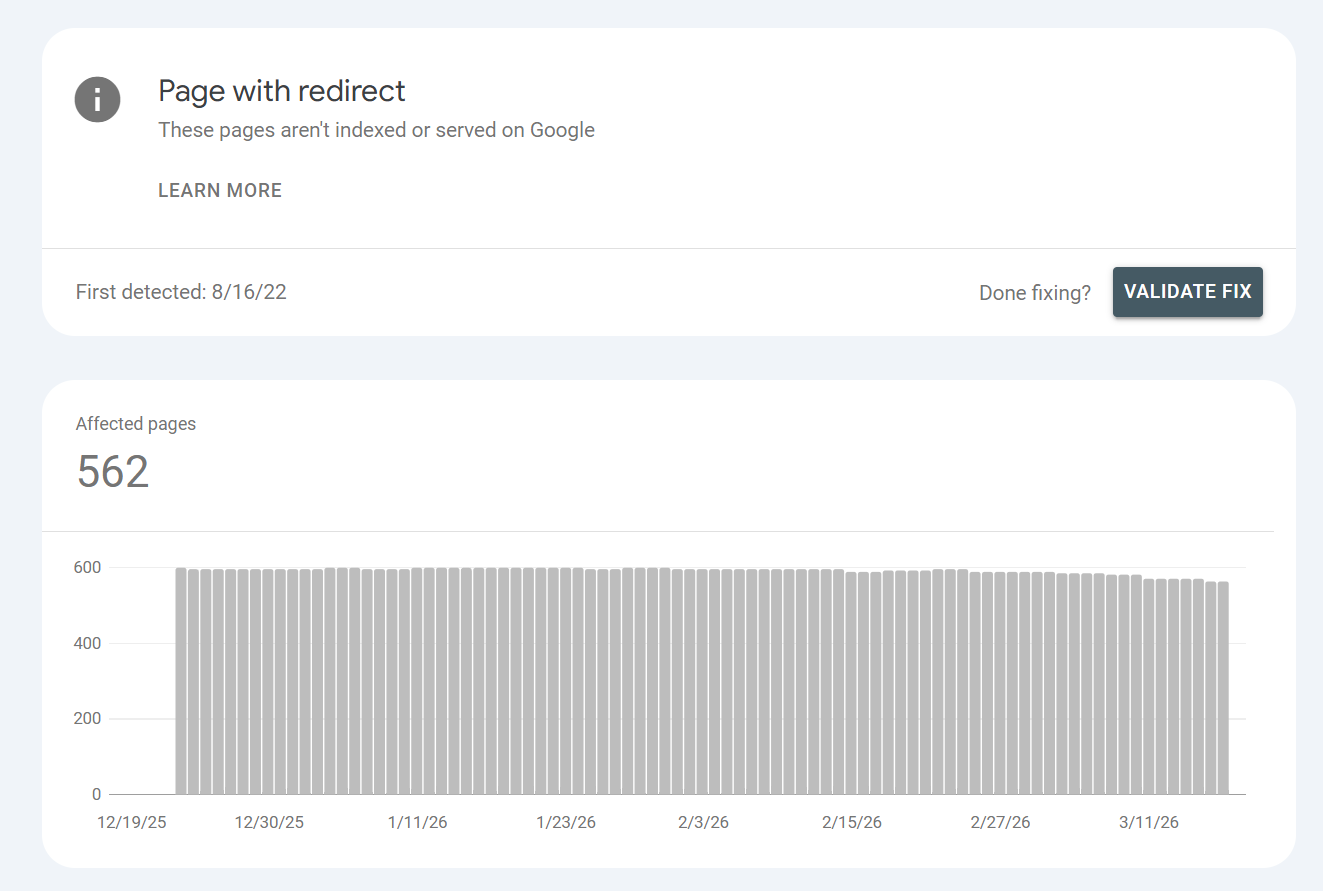This screenshot has width=1323, height=891.
Task: Select the Affected pages count 562
Action: point(112,471)
